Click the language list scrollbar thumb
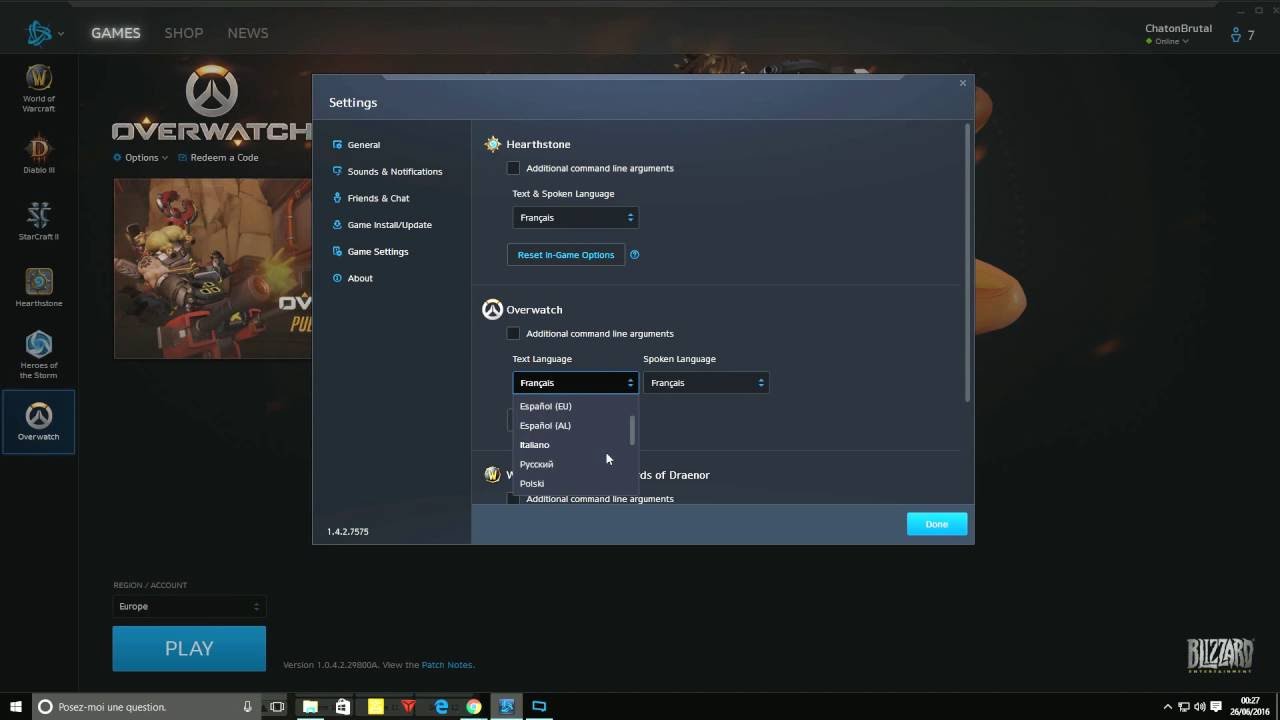The width and height of the screenshot is (1280, 720). click(632, 431)
